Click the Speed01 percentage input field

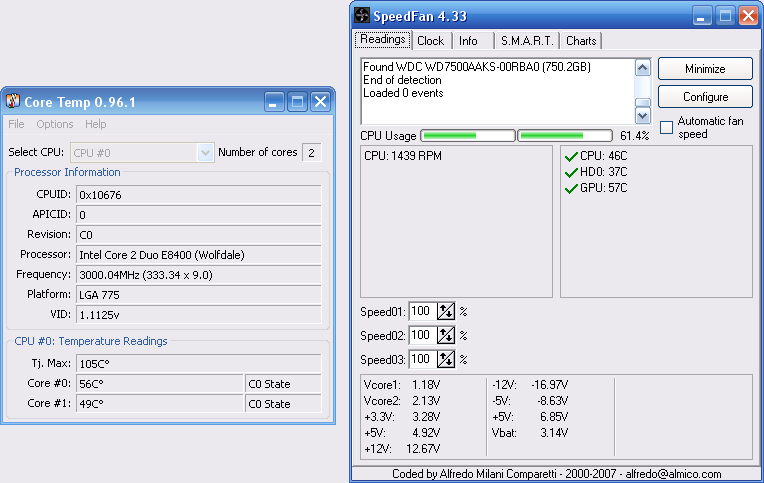pyautogui.click(x=421, y=312)
